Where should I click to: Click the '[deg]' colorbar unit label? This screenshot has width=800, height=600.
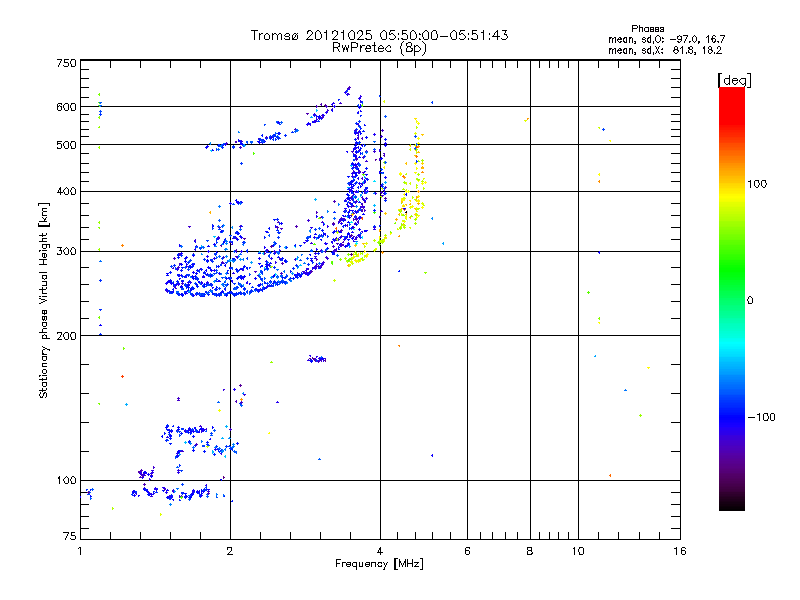(x=734, y=80)
